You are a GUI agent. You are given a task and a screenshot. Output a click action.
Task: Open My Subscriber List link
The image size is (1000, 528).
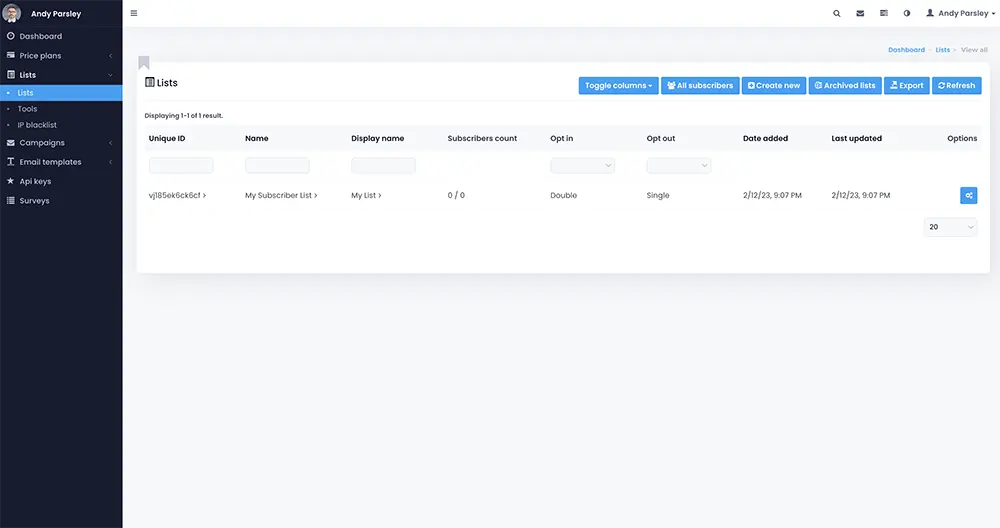tap(281, 195)
